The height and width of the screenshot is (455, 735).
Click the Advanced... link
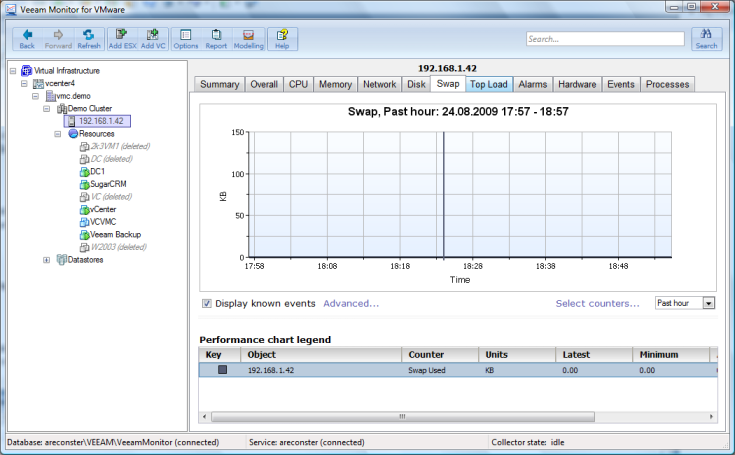click(351, 304)
